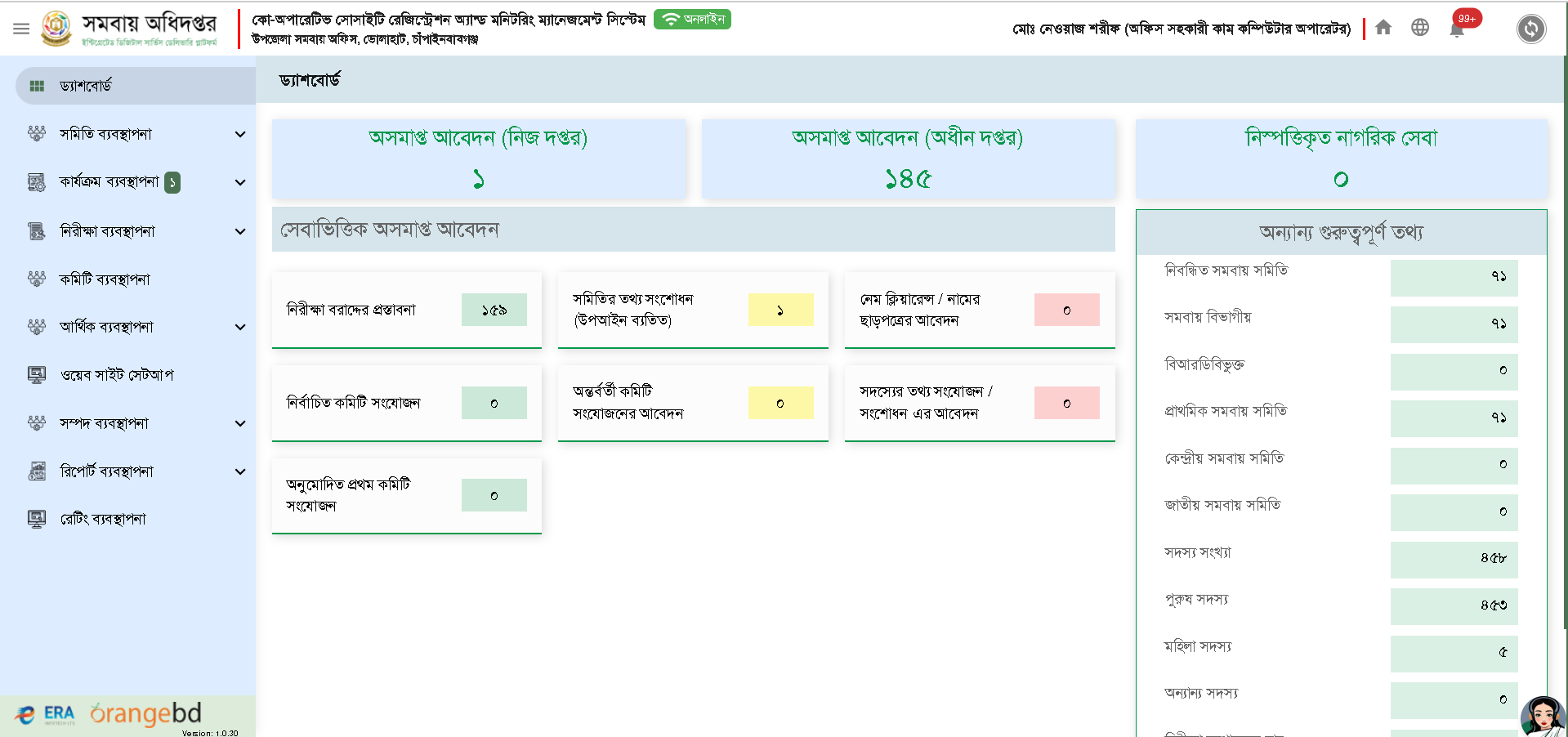Image resolution: width=1568 pixels, height=737 pixels.
Task: Expand the আর্থিক ব্যবস্থাপনা chevron
Action: point(240,327)
